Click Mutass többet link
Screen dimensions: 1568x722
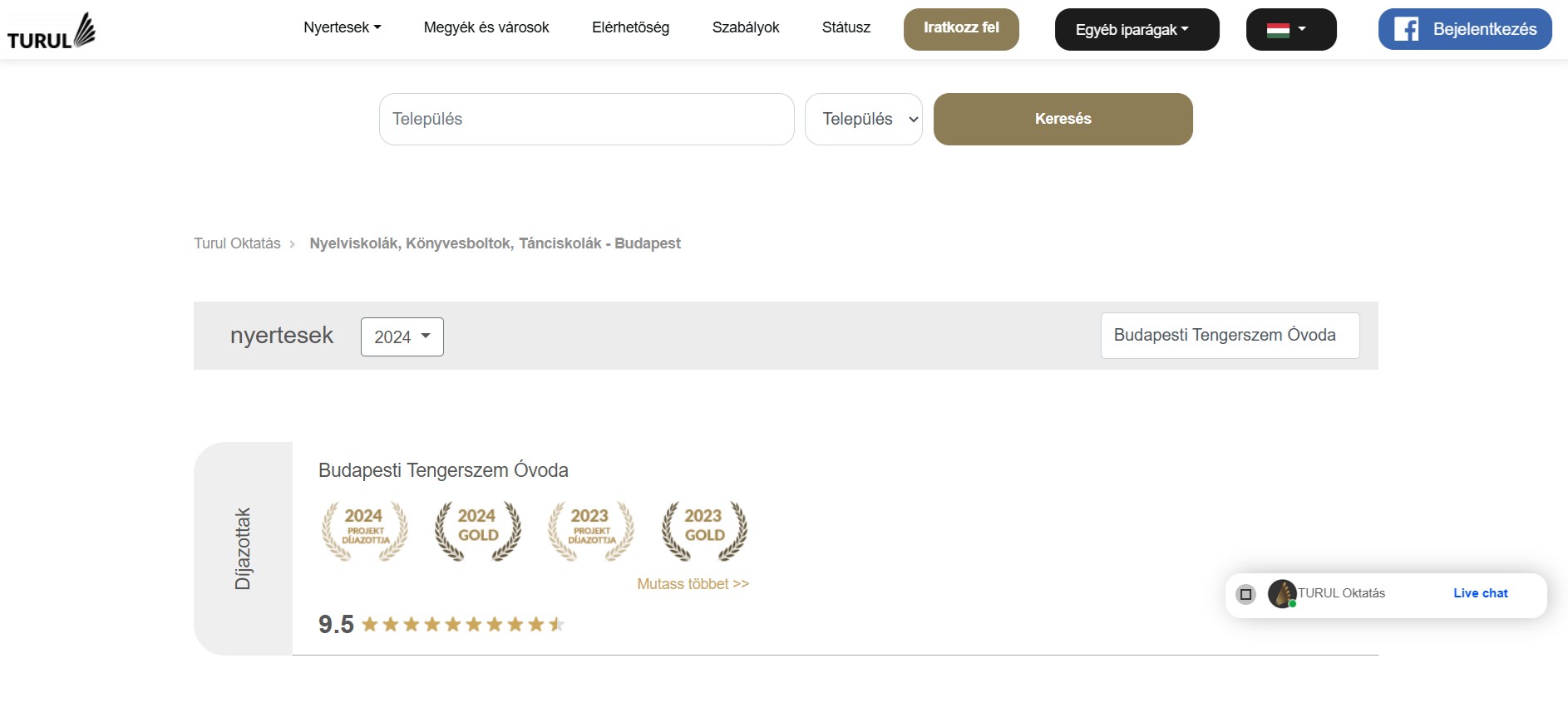tap(693, 584)
